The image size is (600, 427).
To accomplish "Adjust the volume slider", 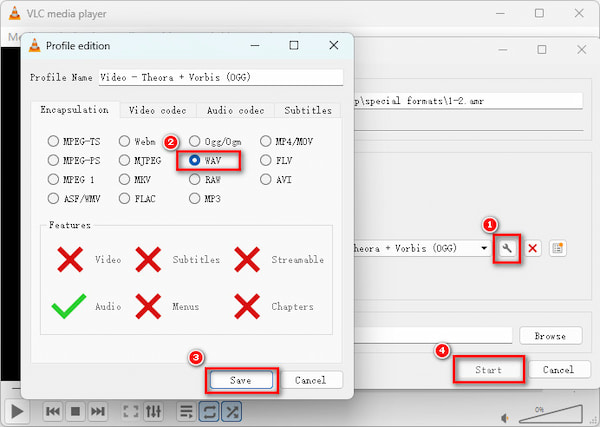I will point(551,414).
